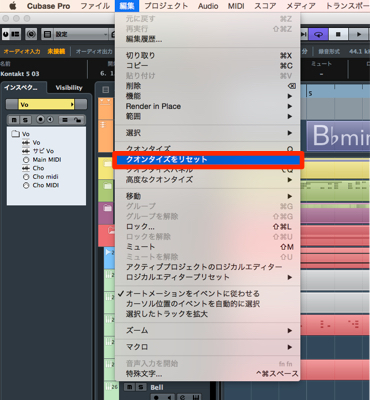This screenshot has width=370, height=400.
Task: Click waveform icon beside Cho
Action: (26, 168)
